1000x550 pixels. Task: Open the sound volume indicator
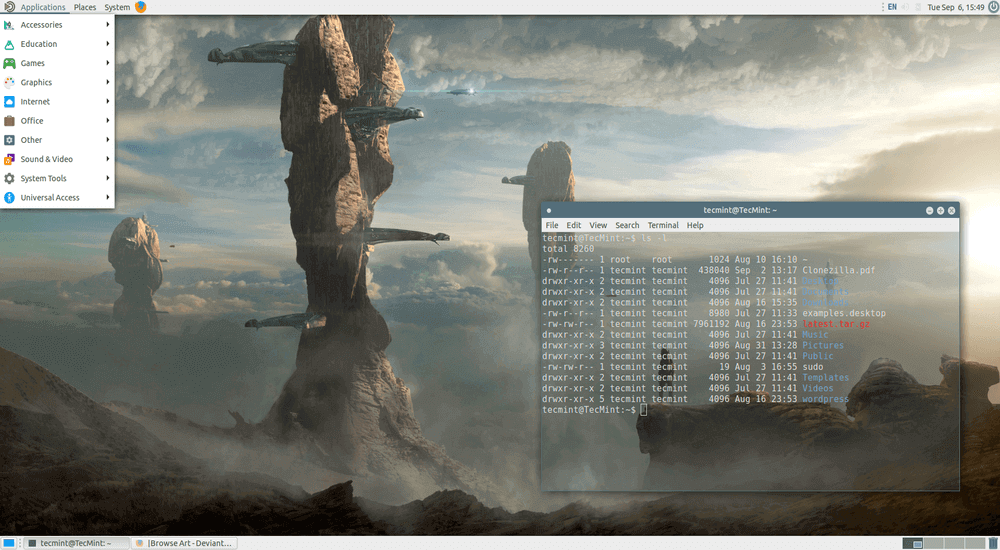(904, 7)
